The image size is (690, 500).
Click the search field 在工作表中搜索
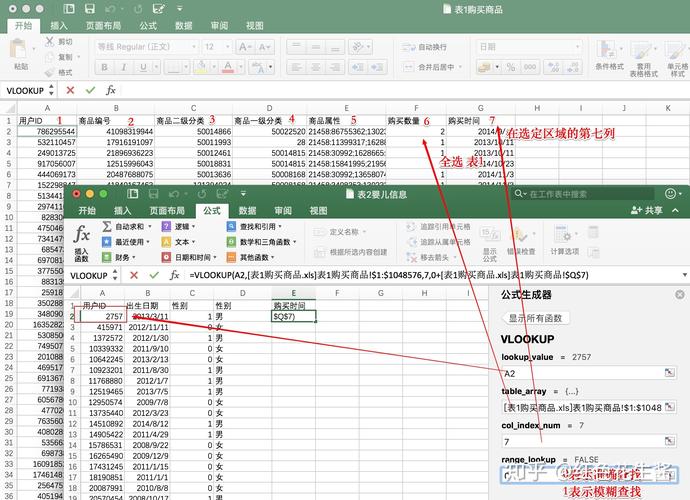pyautogui.click(x=583, y=194)
